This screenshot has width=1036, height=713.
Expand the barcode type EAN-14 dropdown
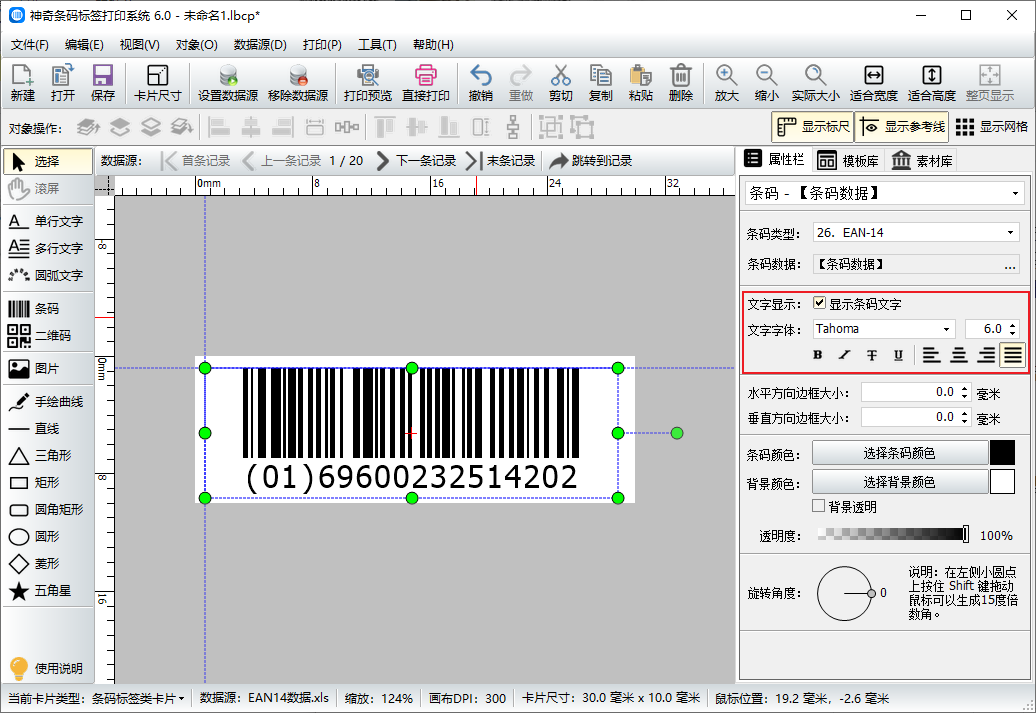pos(1010,233)
